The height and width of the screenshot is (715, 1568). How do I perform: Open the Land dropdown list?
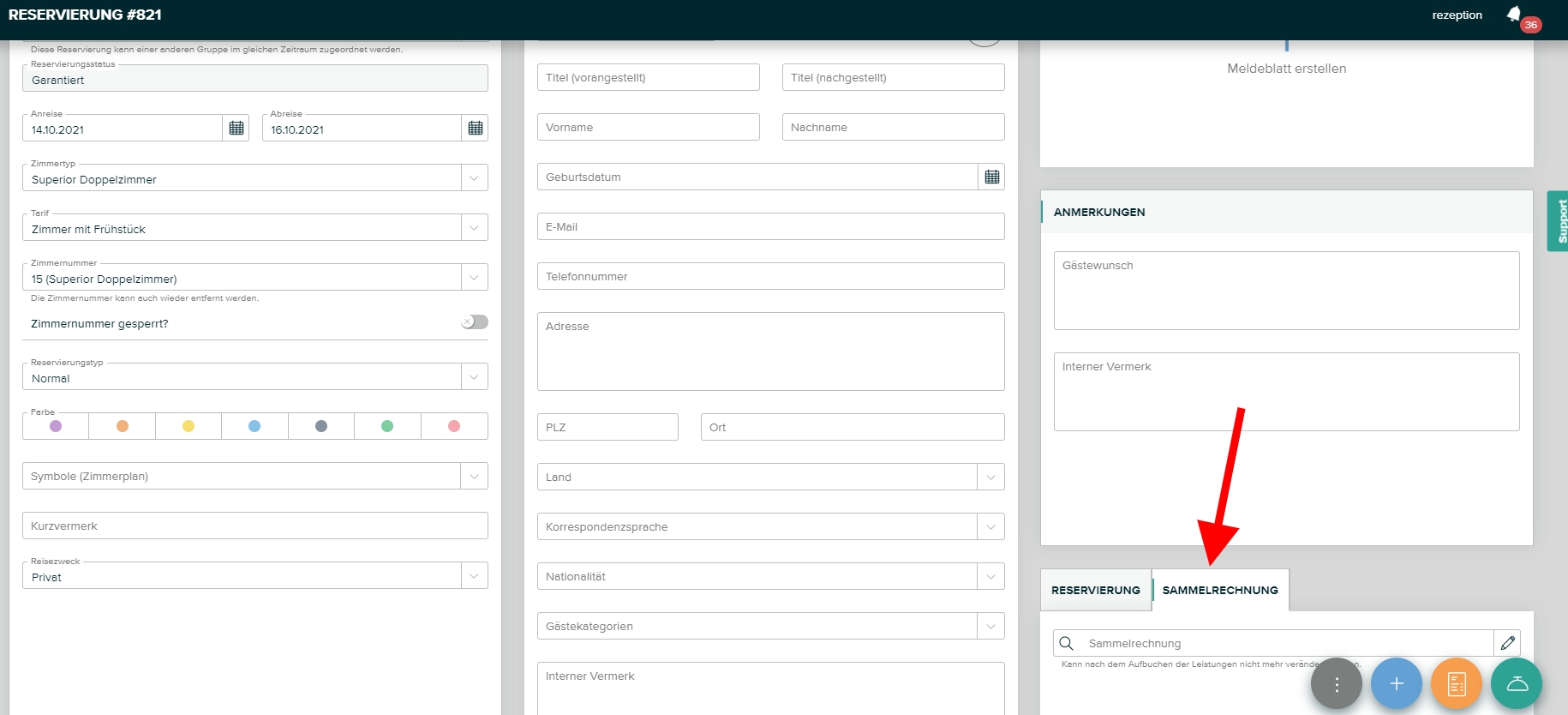pos(990,478)
